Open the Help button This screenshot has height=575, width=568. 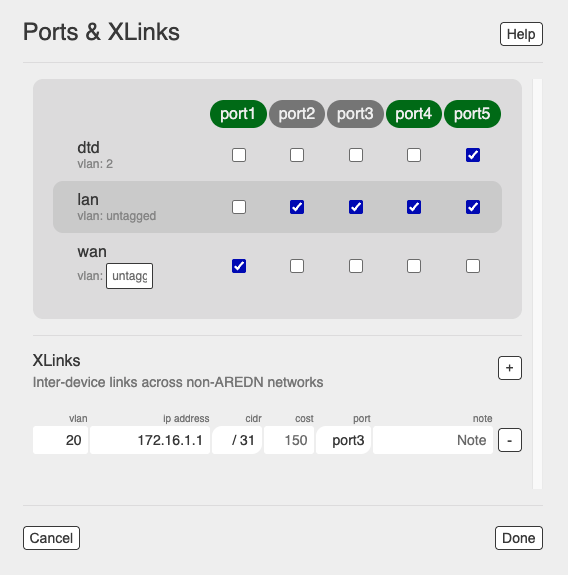[521, 34]
